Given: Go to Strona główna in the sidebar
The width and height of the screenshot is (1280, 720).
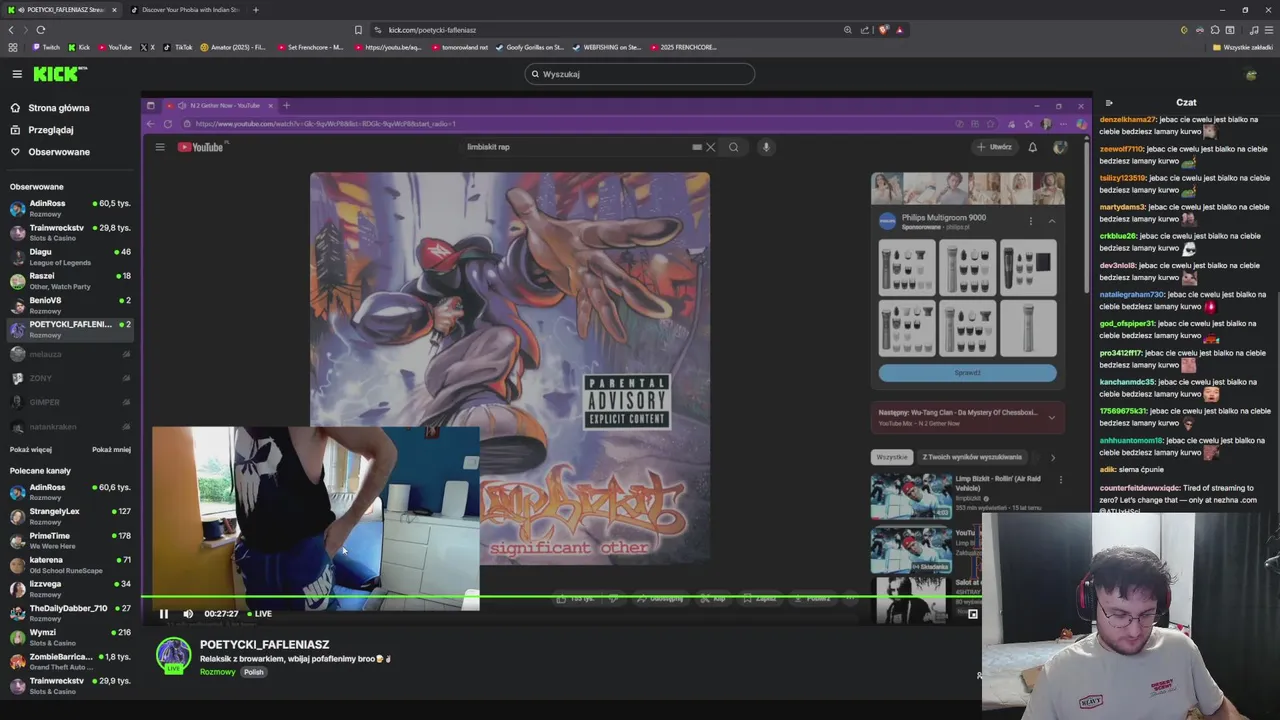Looking at the screenshot, I should 59,108.
